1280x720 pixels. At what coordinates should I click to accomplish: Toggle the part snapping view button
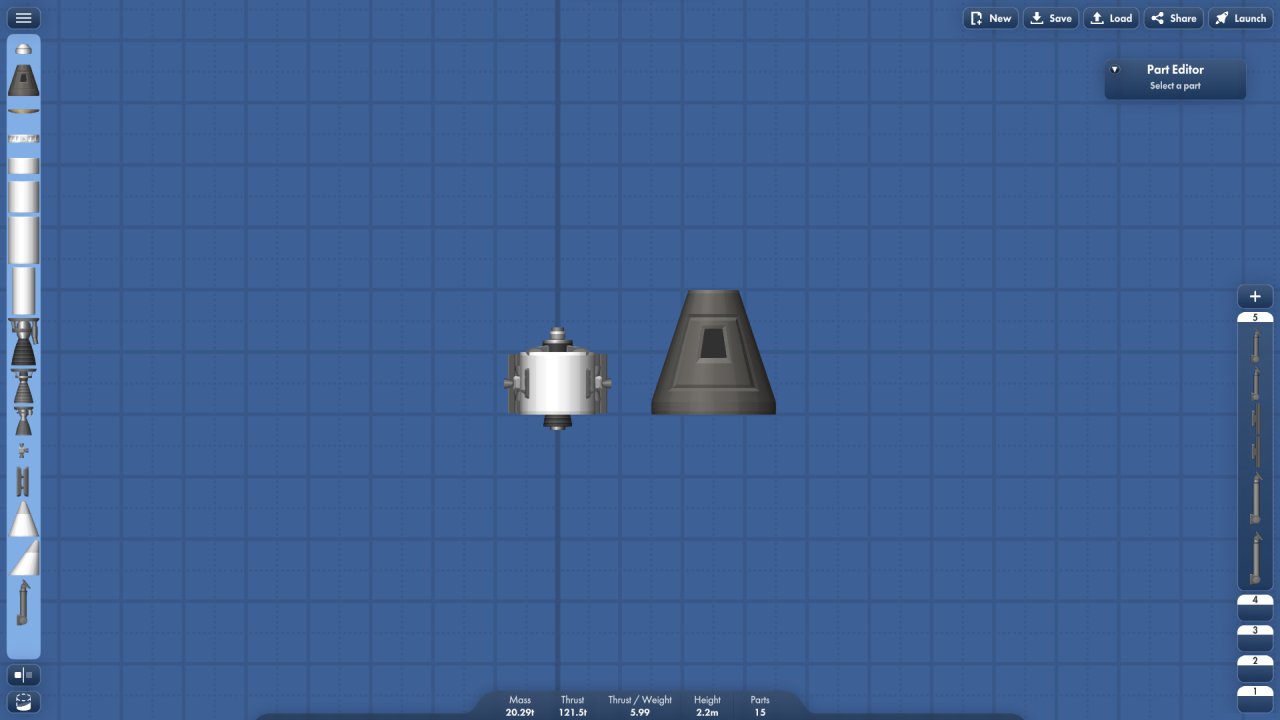coord(24,702)
